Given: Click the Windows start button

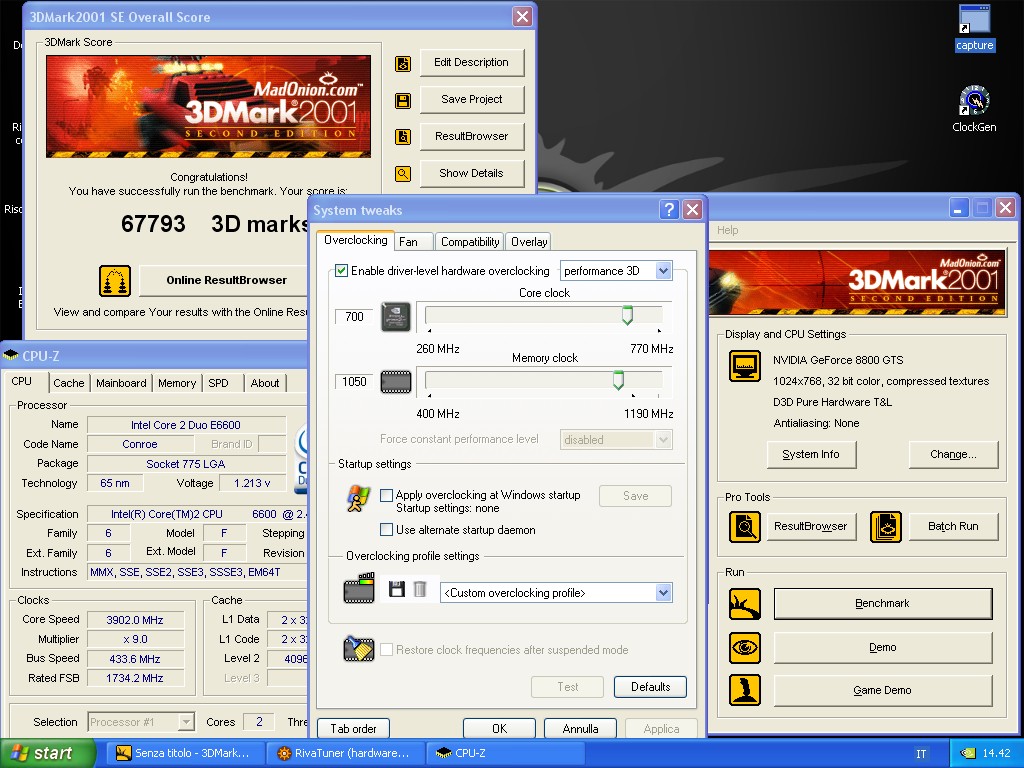Looking at the screenshot, I should [48, 753].
